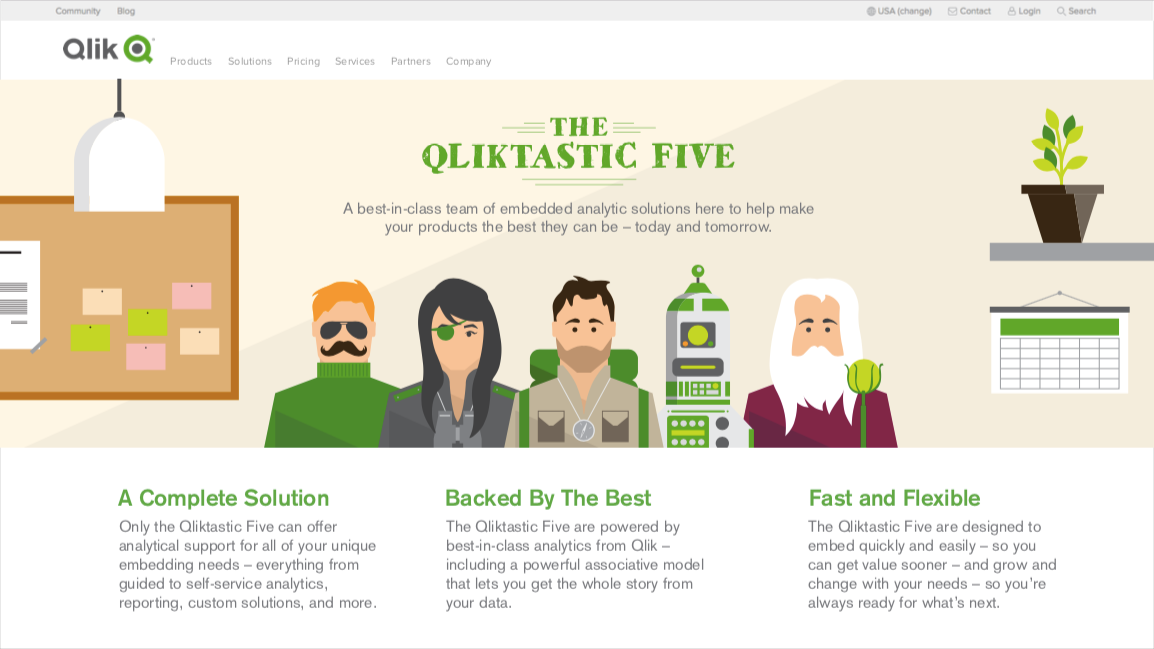Viewport: 1154px width, 649px height.
Task: Open the Services menu
Action: 355,61
